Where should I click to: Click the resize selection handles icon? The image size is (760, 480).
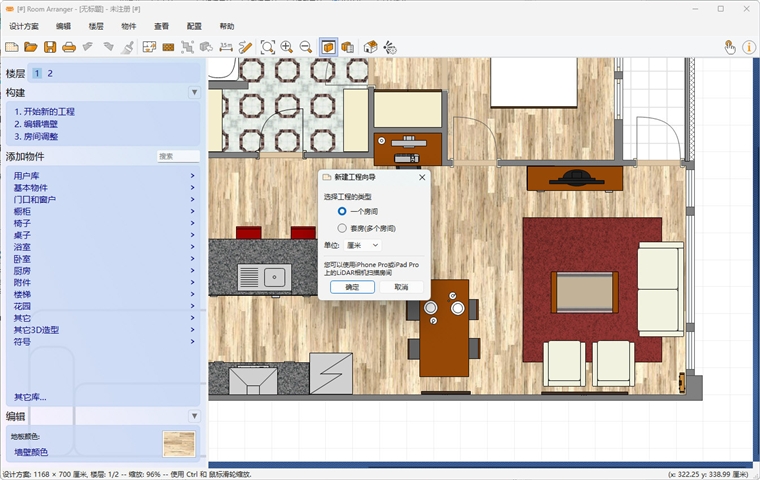[187, 47]
